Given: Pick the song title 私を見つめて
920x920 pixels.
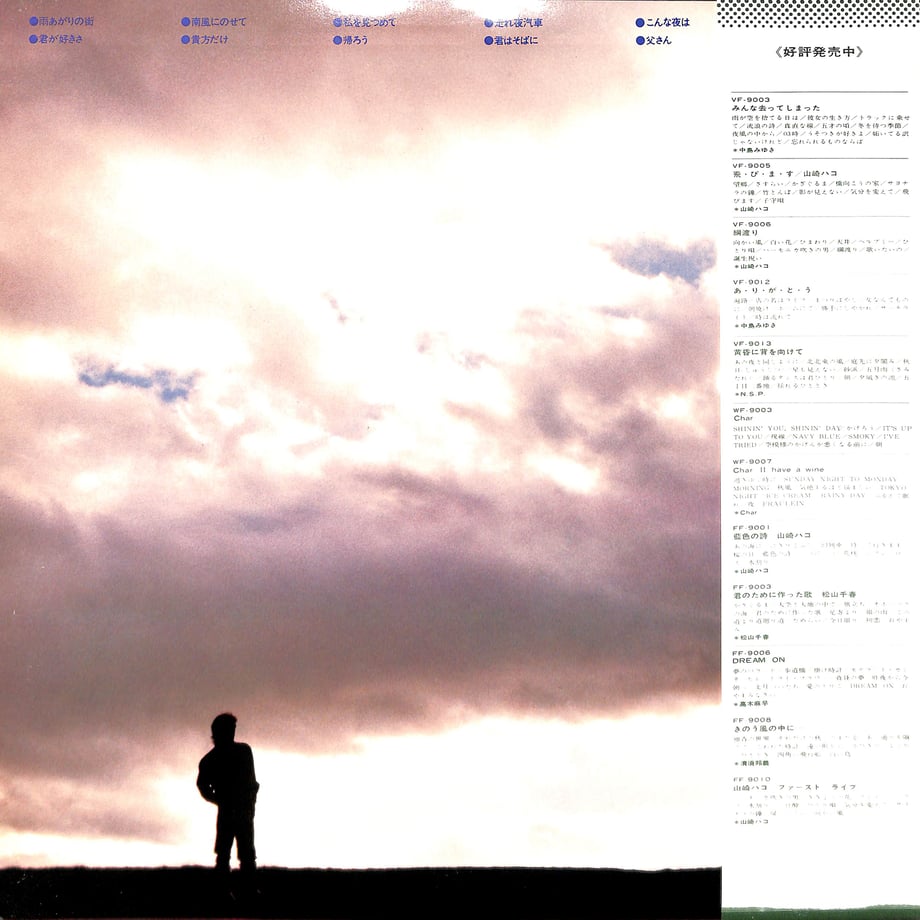Looking at the screenshot, I should click(370, 22).
